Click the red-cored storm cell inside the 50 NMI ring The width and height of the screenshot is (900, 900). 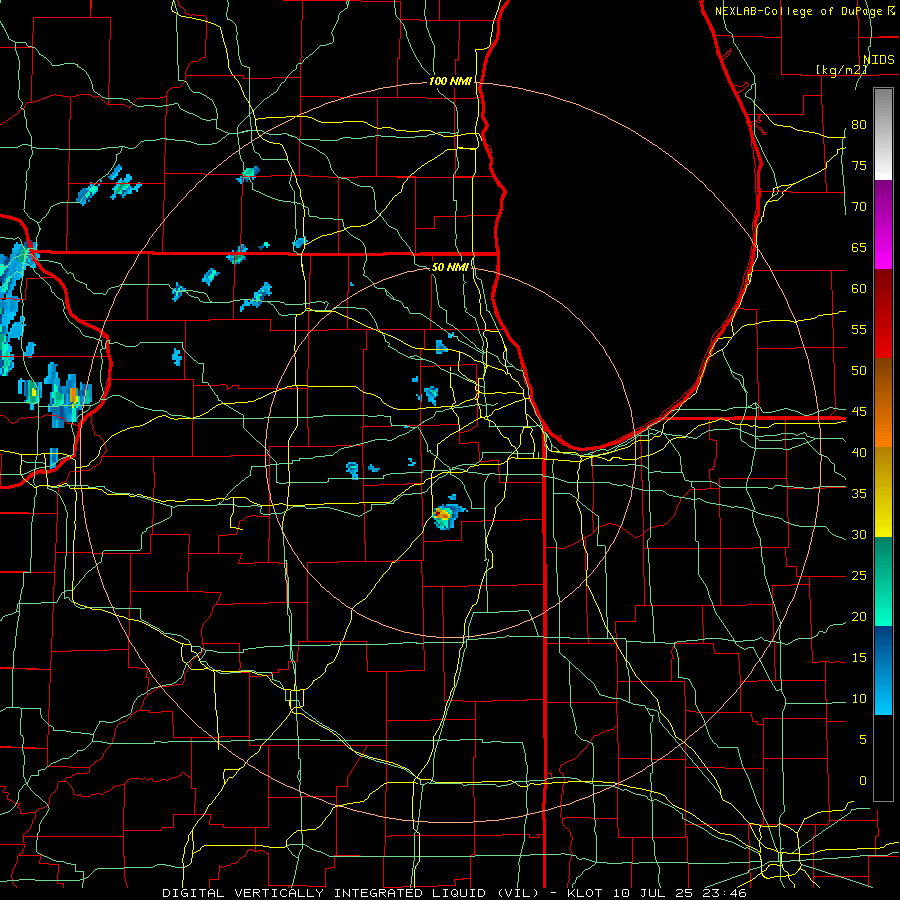(x=444, y=515)
